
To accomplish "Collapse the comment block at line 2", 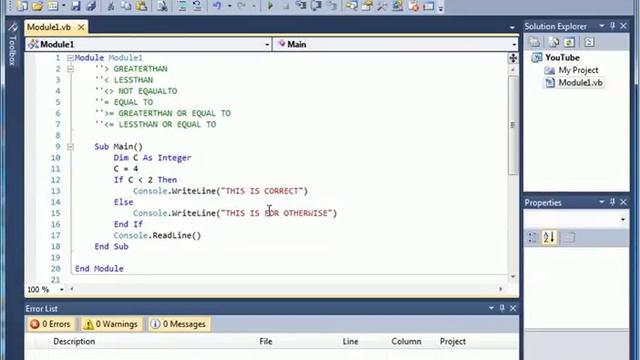I will (x=70, y=69).
